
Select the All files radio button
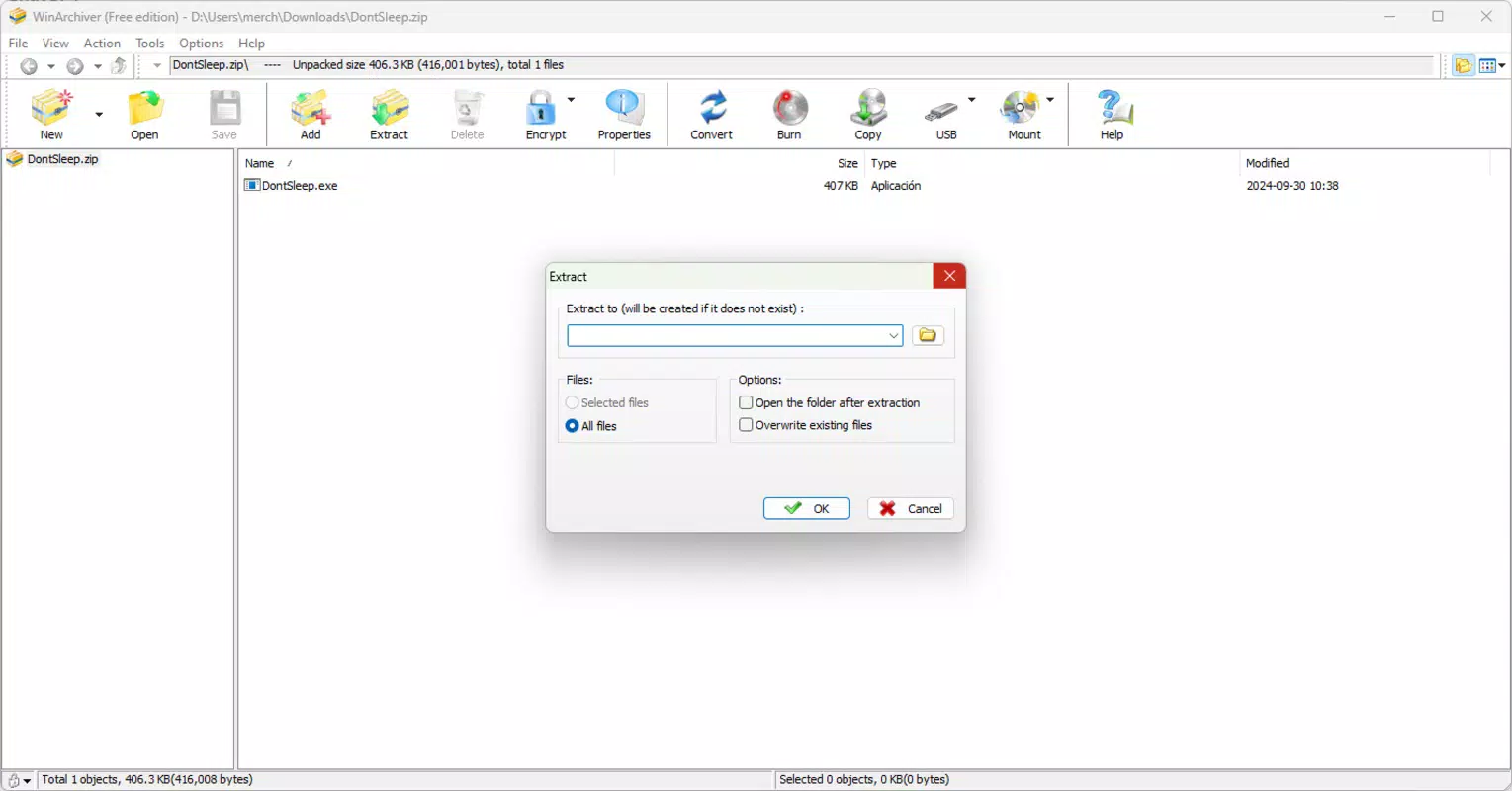coord(572,426)
